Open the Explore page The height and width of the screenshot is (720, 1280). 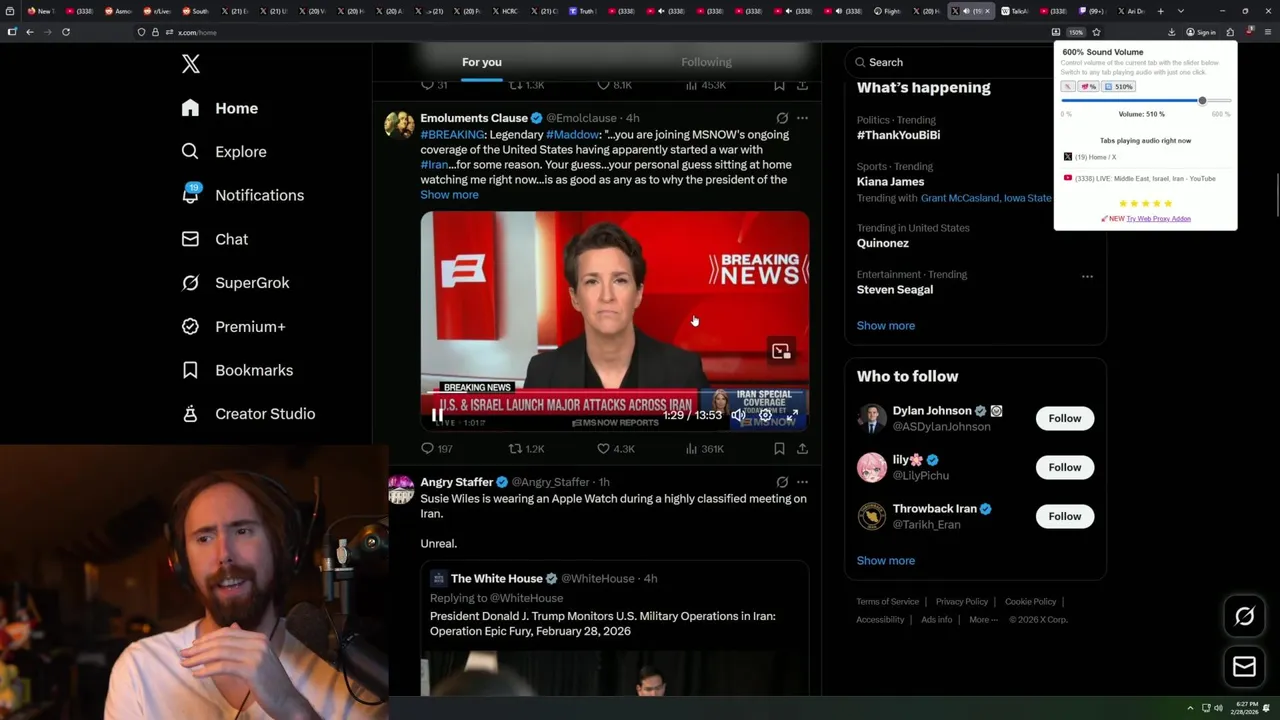(224, 152)
